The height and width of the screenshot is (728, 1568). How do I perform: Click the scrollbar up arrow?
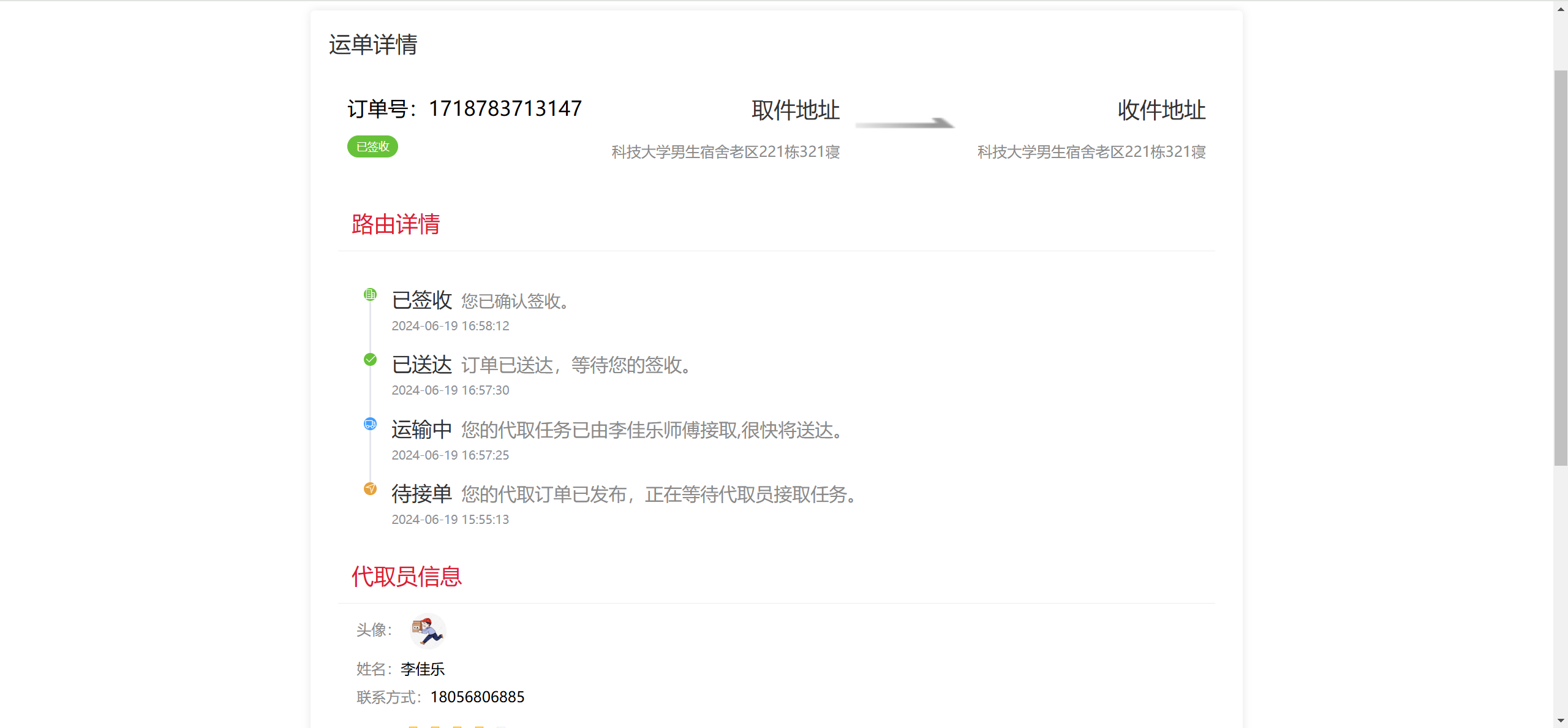(x=1561, y=9)
